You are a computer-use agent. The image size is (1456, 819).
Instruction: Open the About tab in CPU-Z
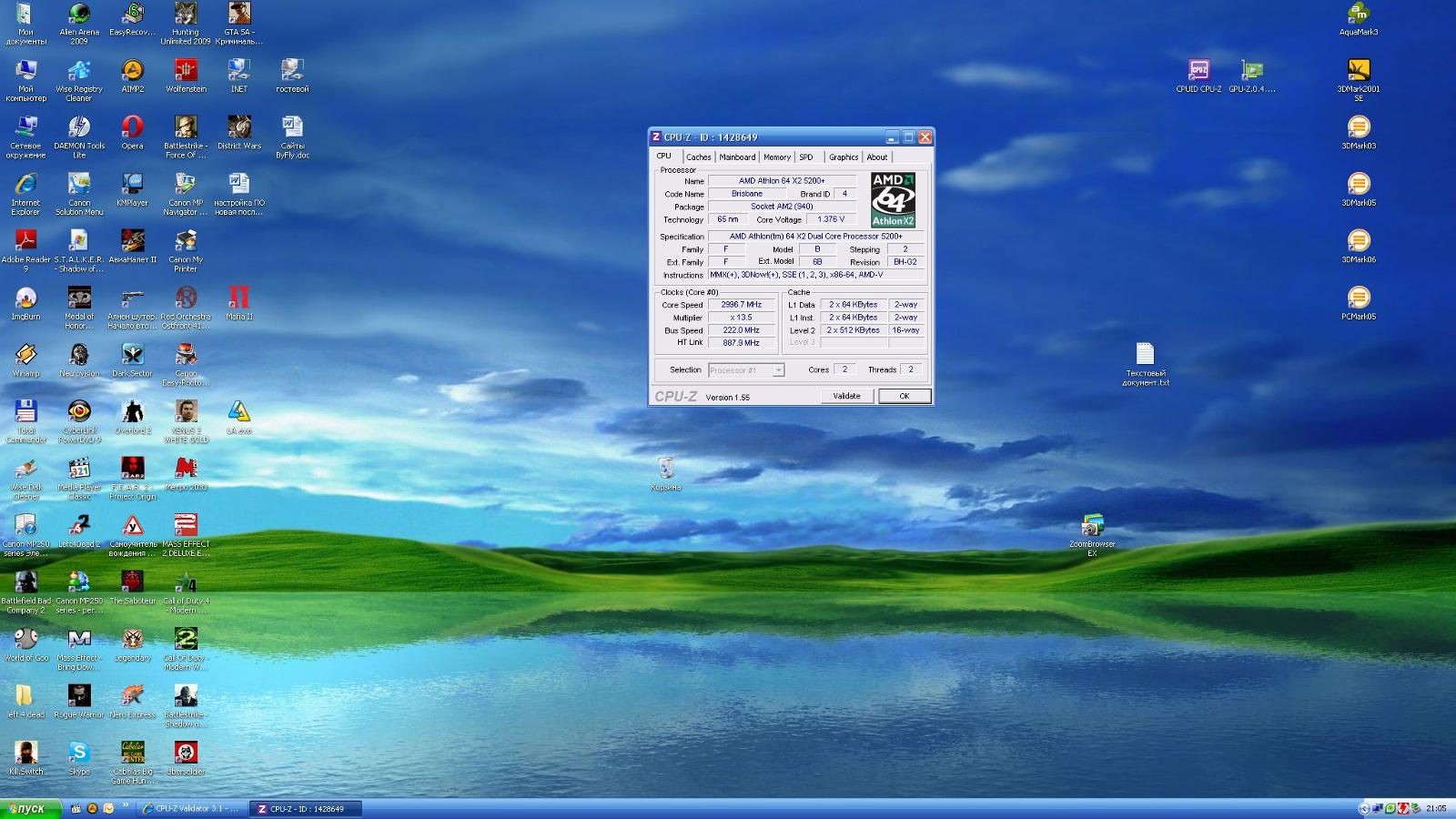pos(876,157)
